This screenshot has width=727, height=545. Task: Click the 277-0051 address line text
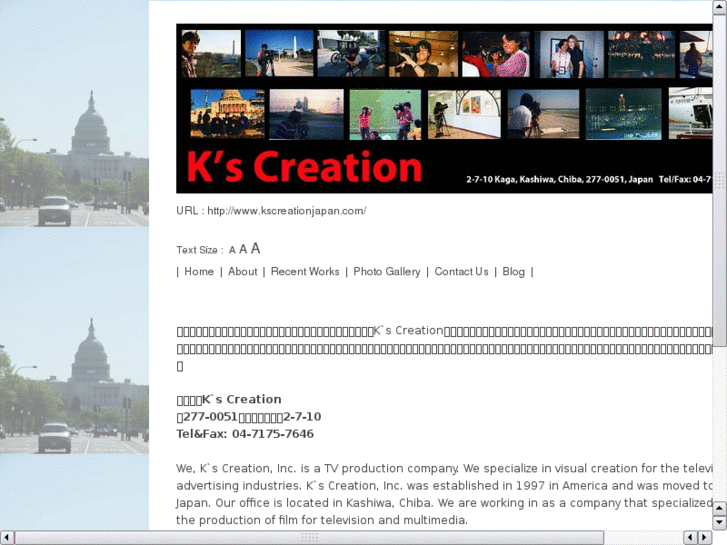coord(249,417)
